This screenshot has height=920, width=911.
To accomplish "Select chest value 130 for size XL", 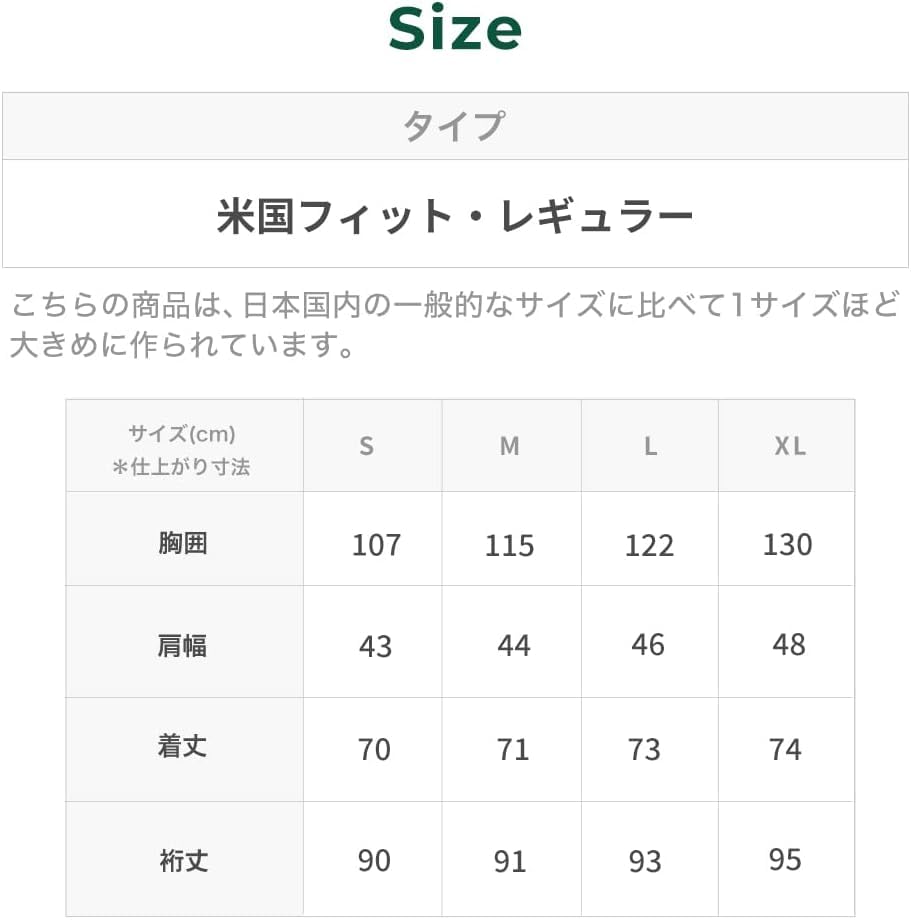I will [787, 545].
